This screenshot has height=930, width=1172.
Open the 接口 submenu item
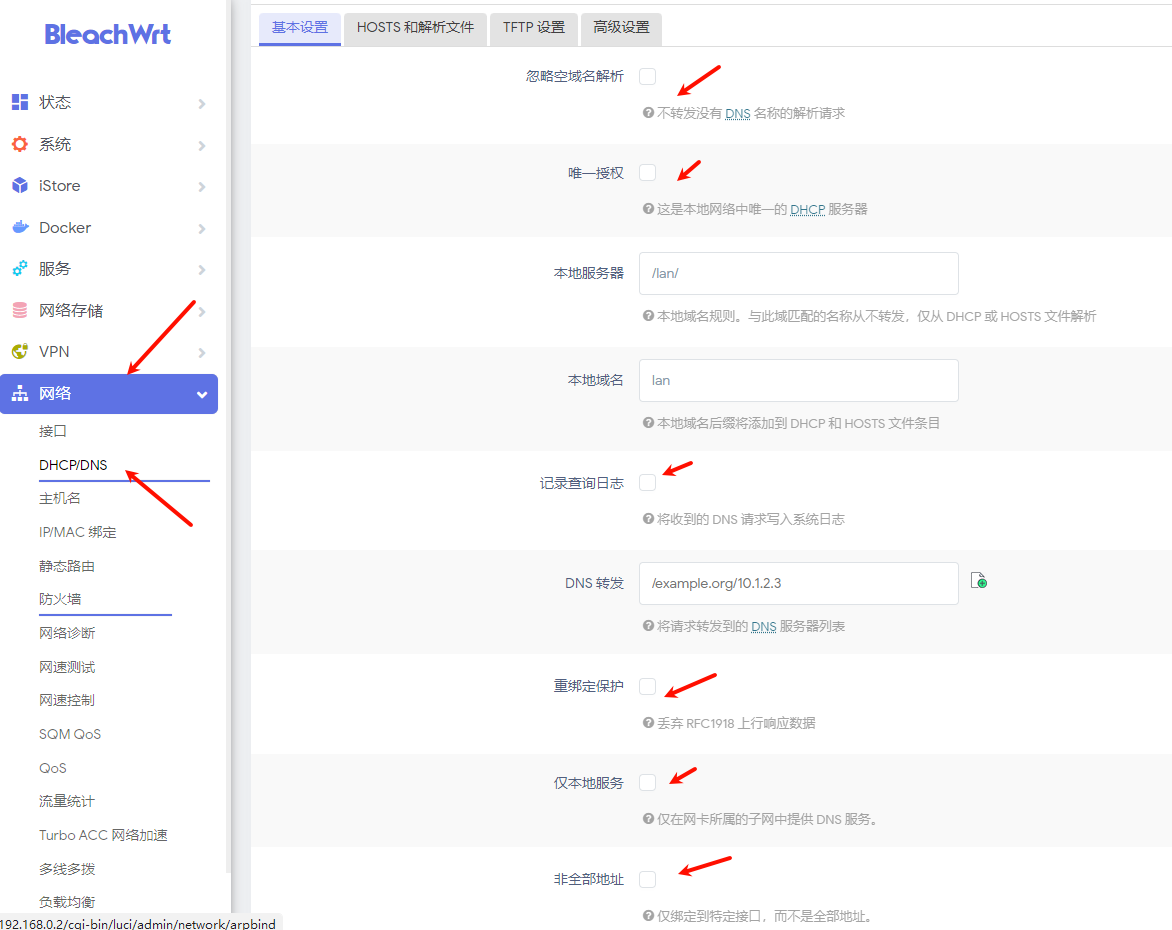tap(53, 431)
